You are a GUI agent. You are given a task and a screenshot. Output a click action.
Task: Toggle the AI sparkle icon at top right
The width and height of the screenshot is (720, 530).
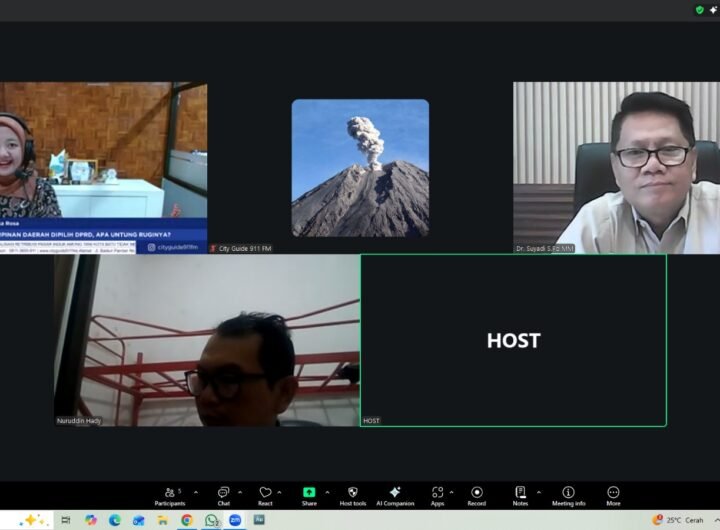click(714, 10)
